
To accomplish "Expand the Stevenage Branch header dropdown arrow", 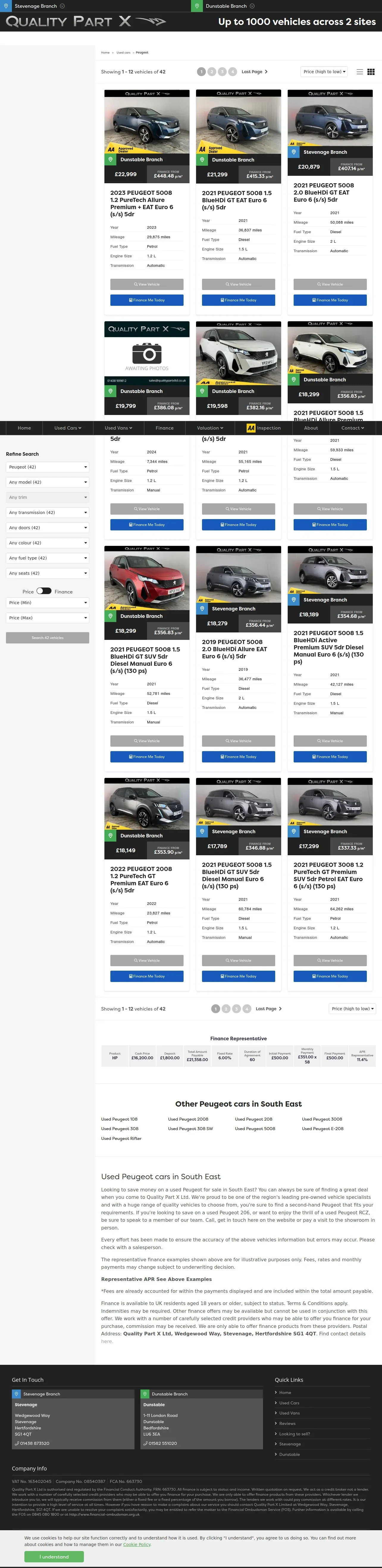I will 62,6.
